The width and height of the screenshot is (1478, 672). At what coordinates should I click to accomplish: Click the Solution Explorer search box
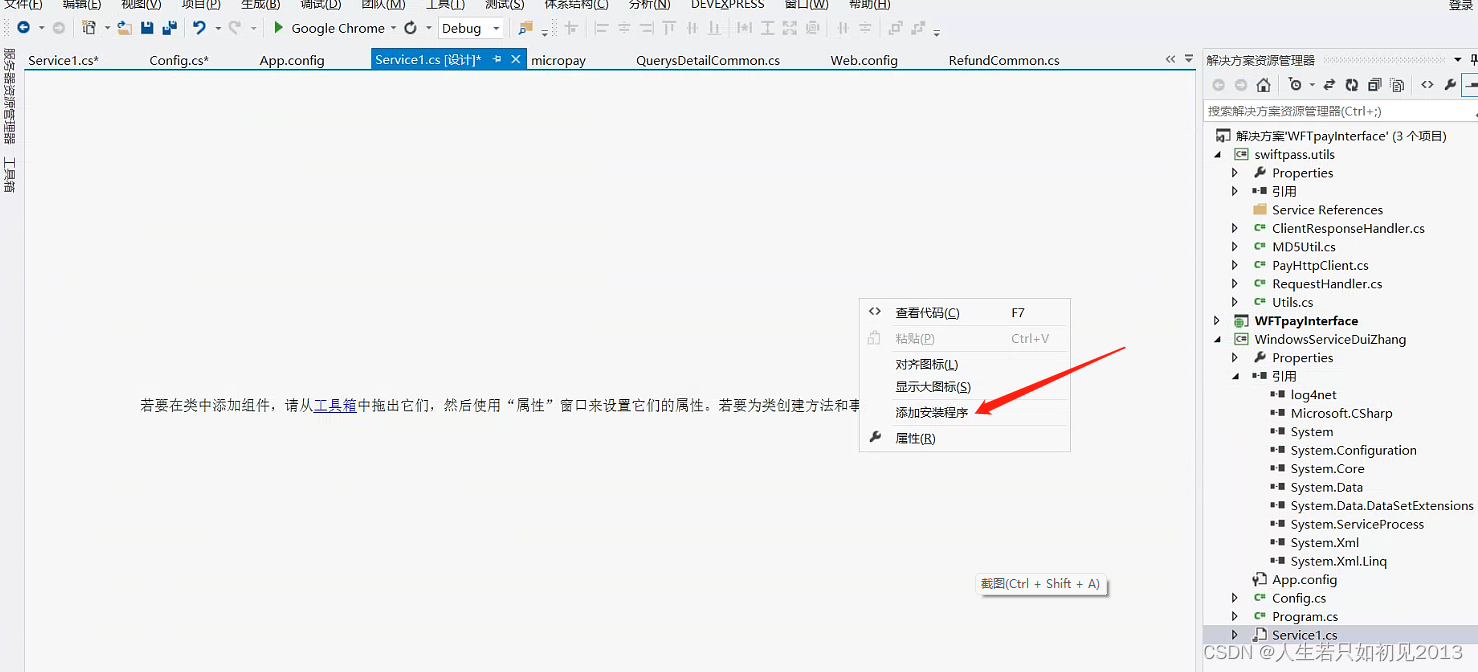[x=1330, y=110]
